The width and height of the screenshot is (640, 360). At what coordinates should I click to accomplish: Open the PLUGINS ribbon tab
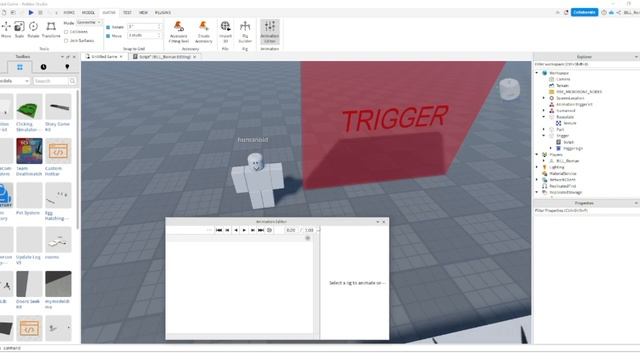(163, 13)
